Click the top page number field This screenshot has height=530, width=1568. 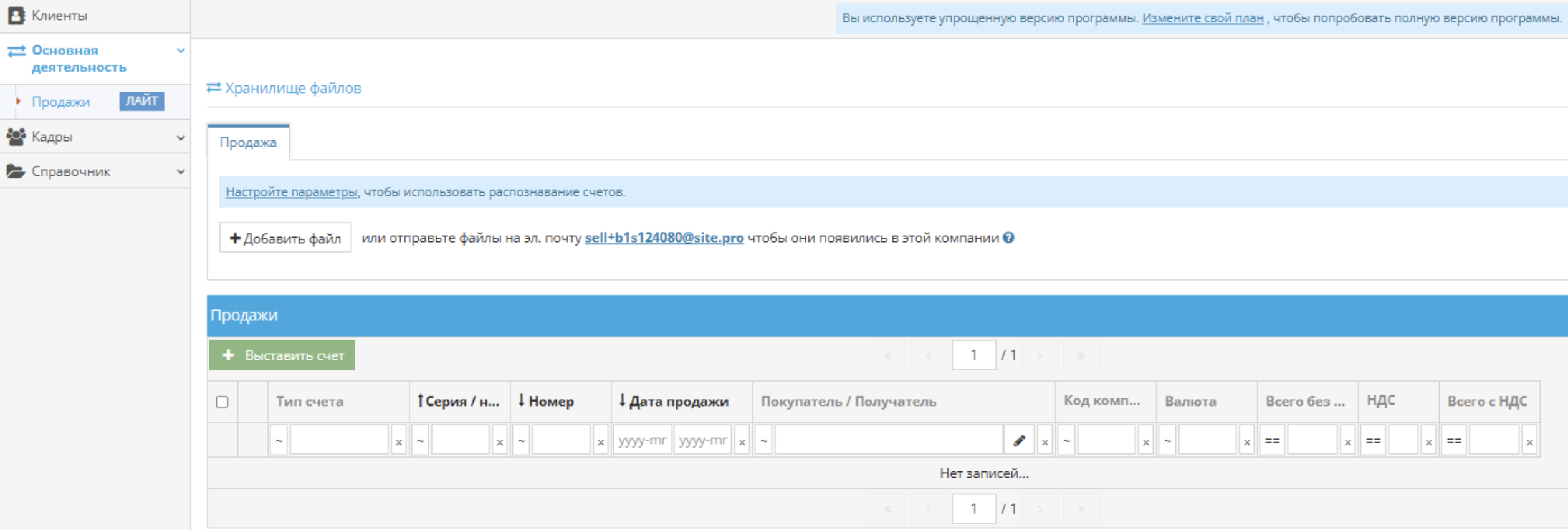tap(974, 355)
